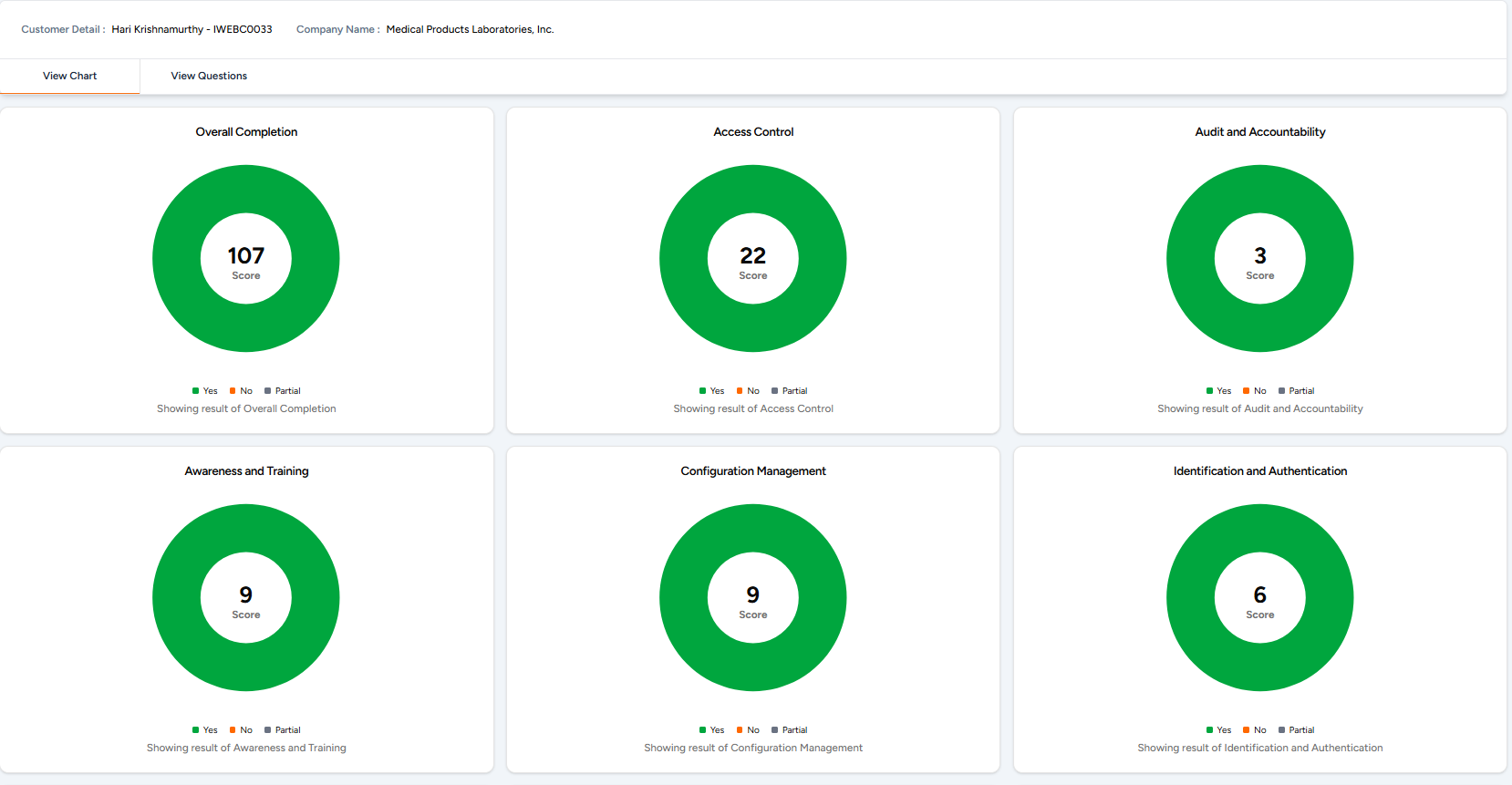The height and width of the screenshot is (785, 1512).
Task: Toggle No legend in Identification and Authentication chart
Action: pos(1255,730)
